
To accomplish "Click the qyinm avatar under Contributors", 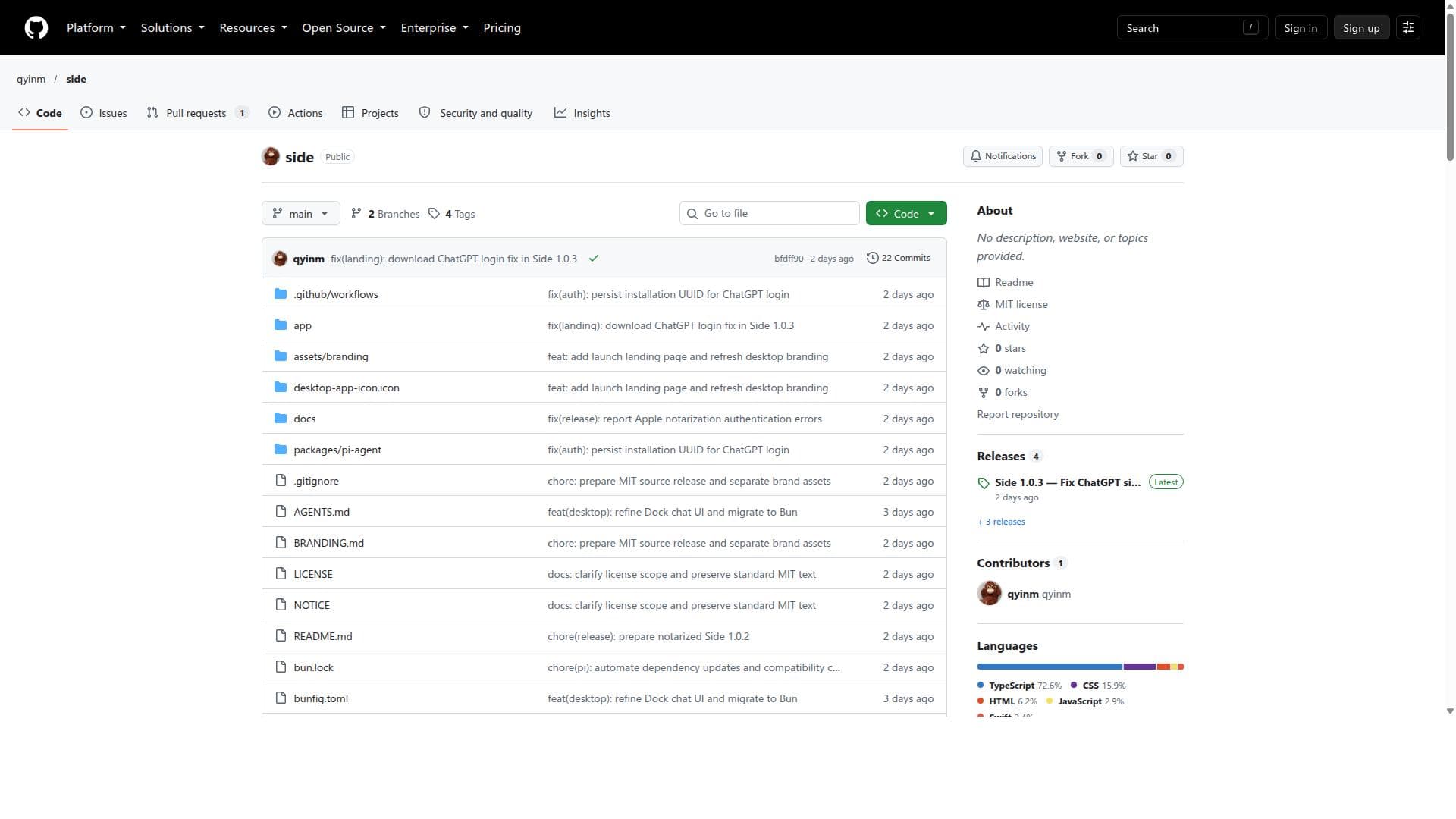I will click(990, 594).
